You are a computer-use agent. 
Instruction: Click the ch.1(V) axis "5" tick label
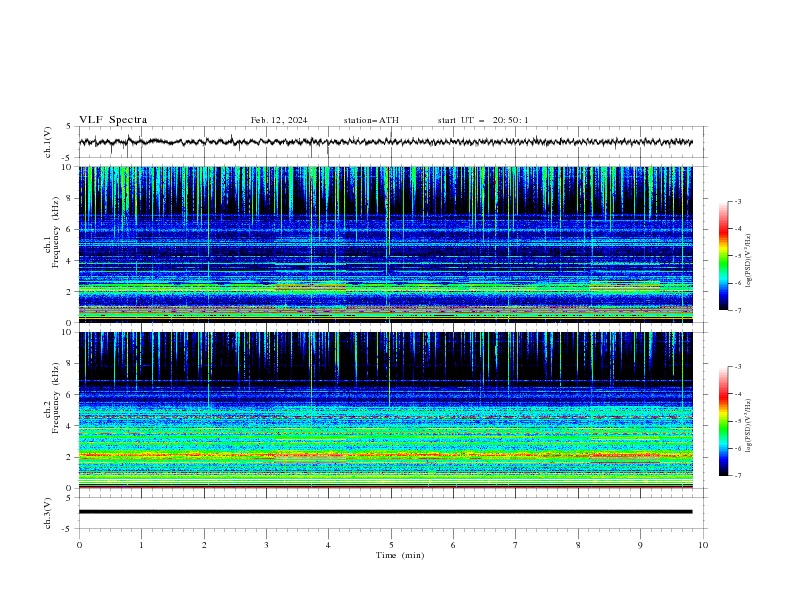[70, 127]
